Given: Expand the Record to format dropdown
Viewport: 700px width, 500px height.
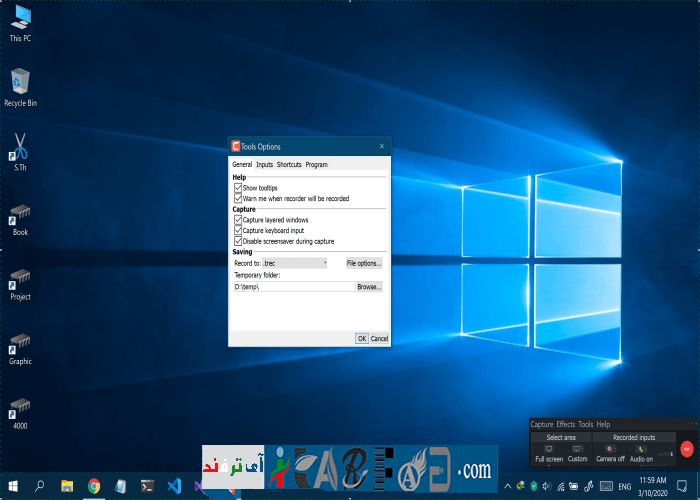Looking at the screenshot, I should point(325,264).
